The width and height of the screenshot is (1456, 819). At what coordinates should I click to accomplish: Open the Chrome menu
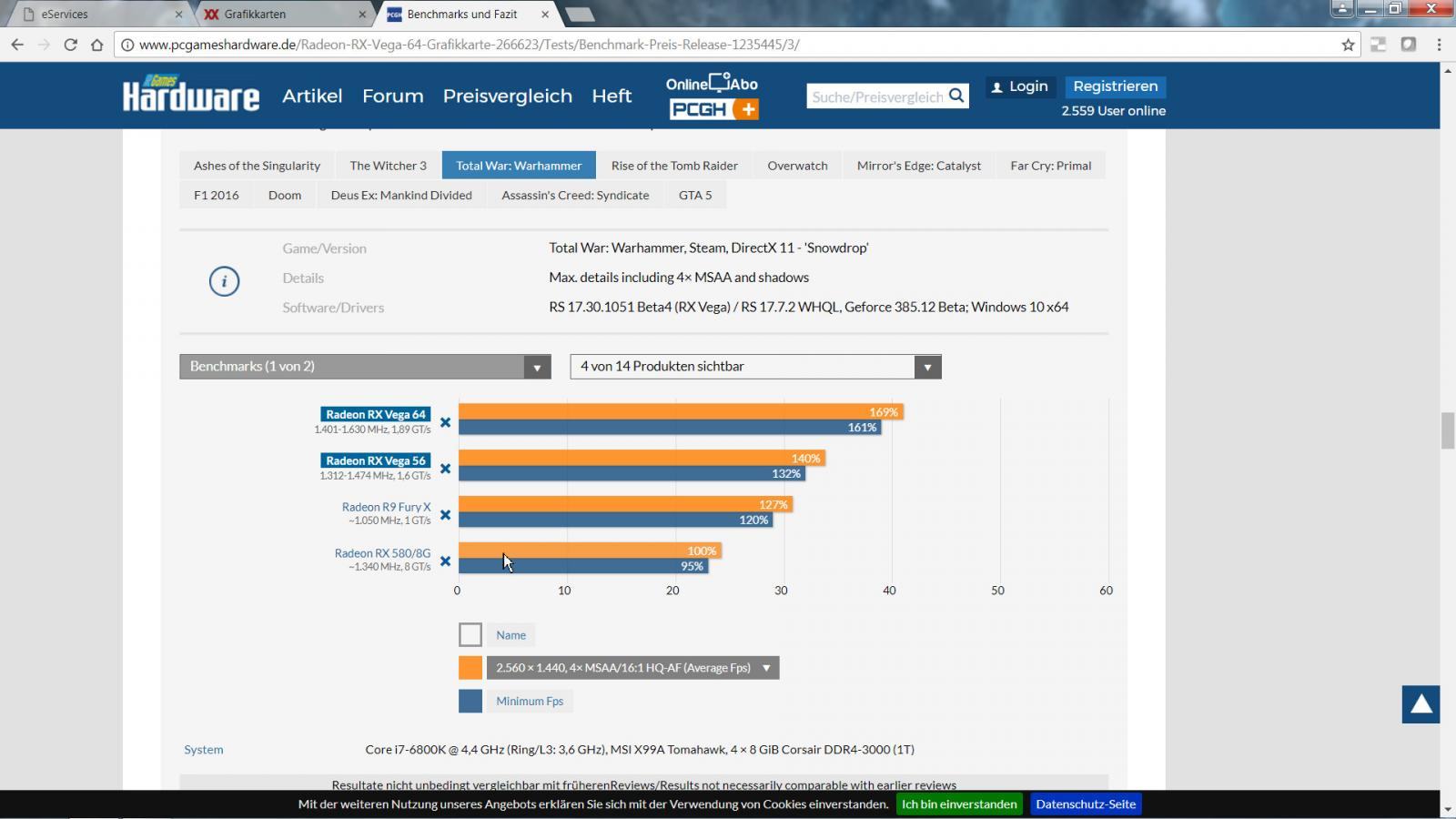1439,45
